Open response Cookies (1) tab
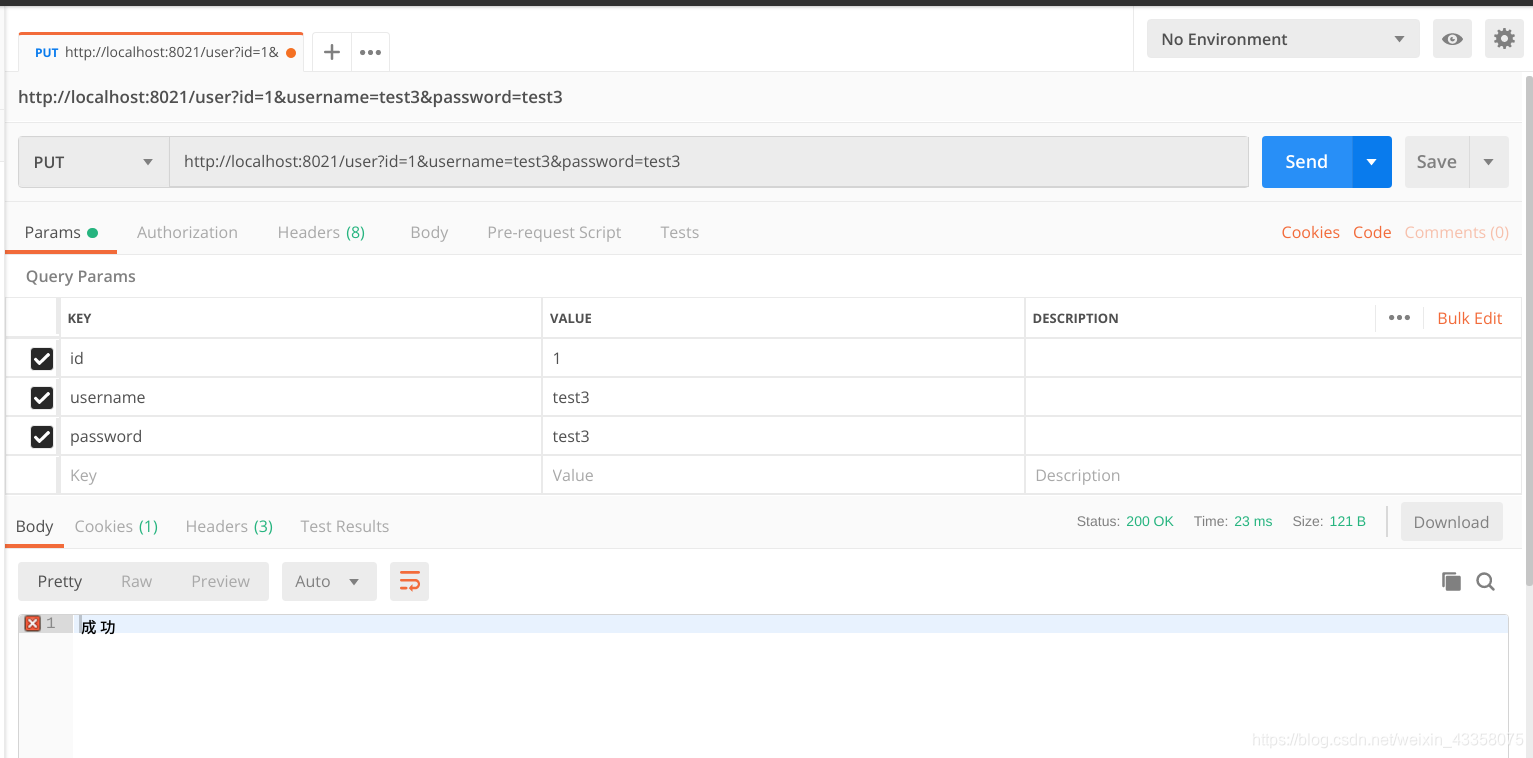1533x758 pixels. coord(116,526)
